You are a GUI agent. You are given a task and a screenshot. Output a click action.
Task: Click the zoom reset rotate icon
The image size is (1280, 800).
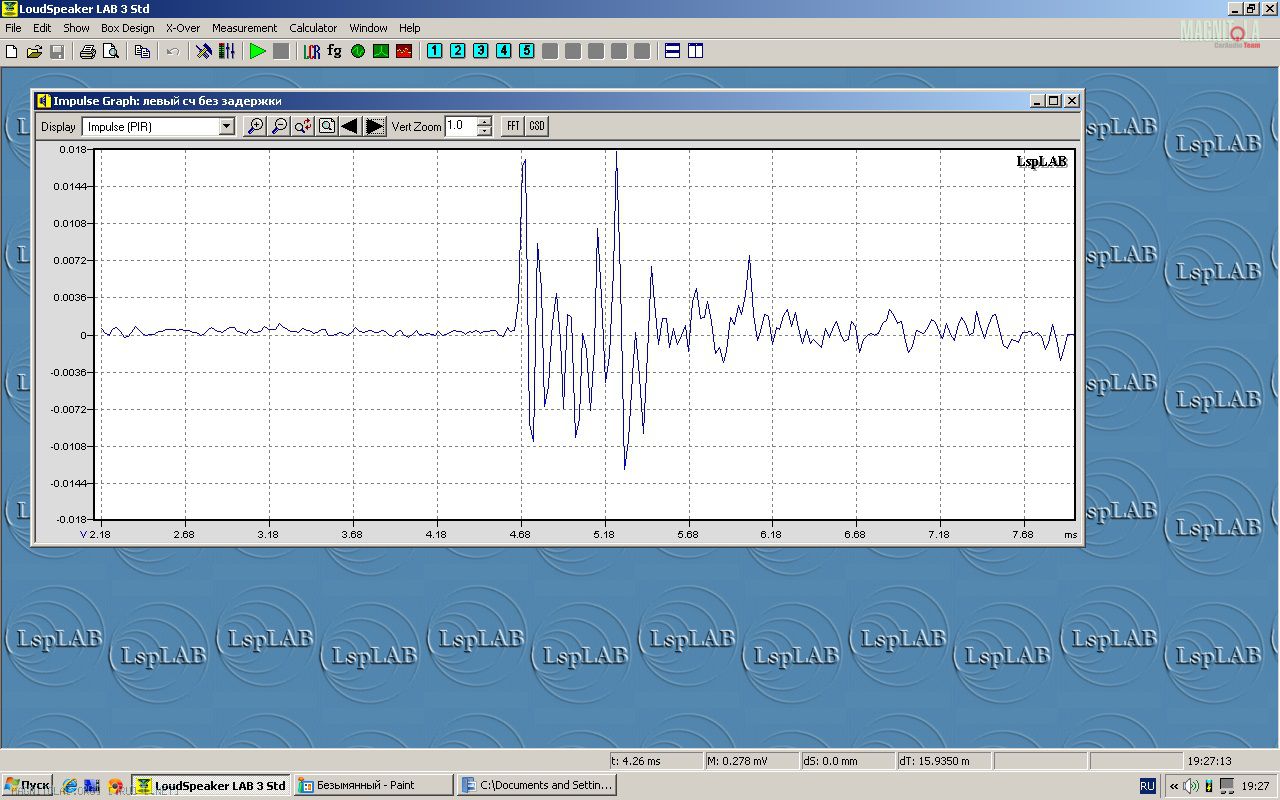[303, 126]
